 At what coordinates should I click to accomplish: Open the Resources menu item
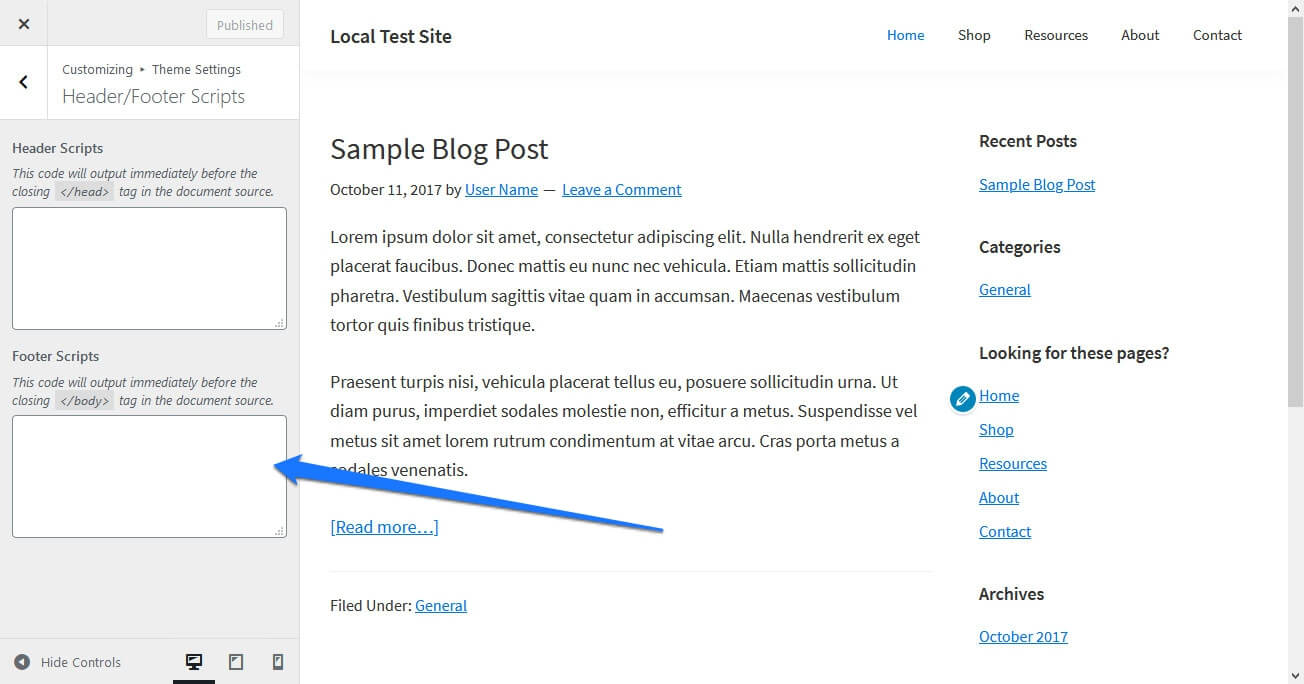pos(1056,35)
